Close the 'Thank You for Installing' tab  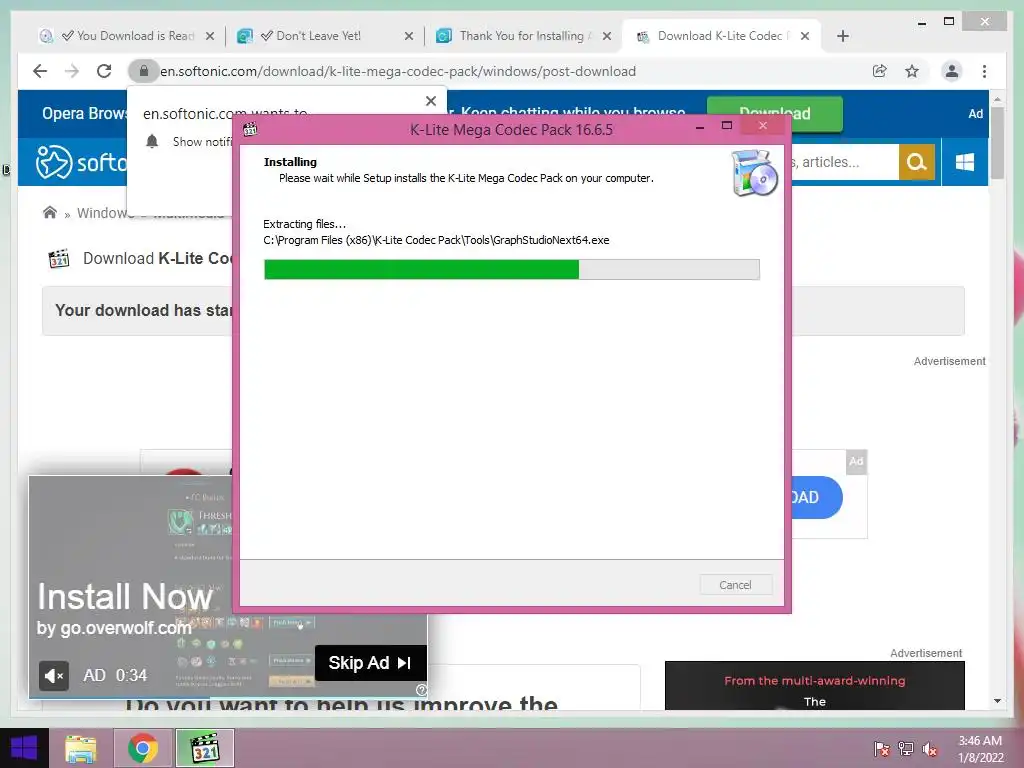tap(607, 36)
